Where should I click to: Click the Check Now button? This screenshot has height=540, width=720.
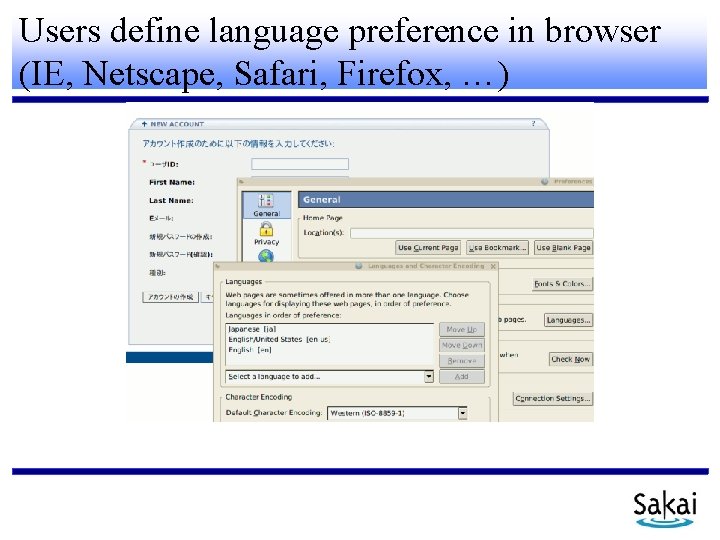tap(571, 359)
